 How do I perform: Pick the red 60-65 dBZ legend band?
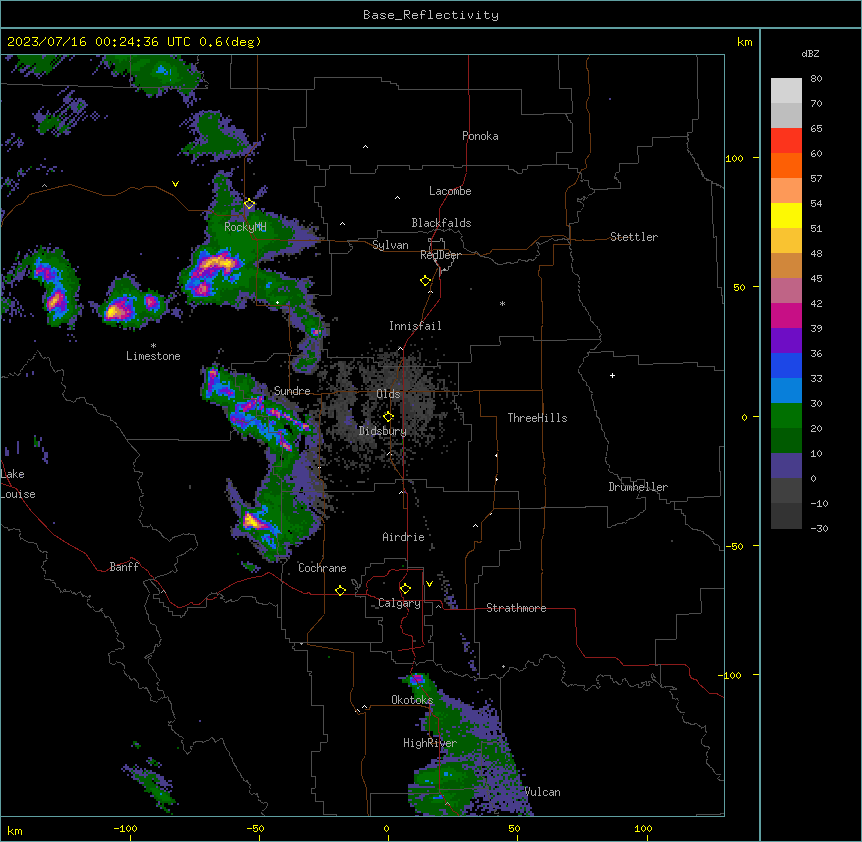click(786, 140)
